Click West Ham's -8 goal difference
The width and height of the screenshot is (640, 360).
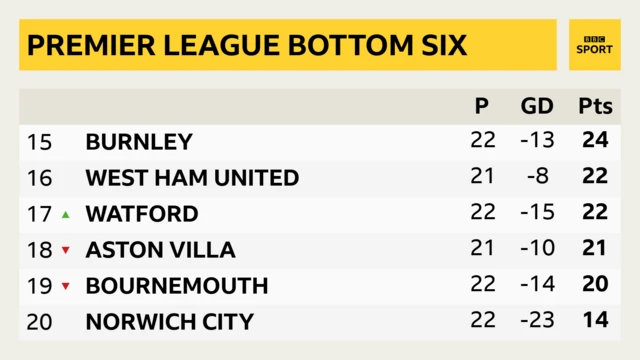point(538,176)
